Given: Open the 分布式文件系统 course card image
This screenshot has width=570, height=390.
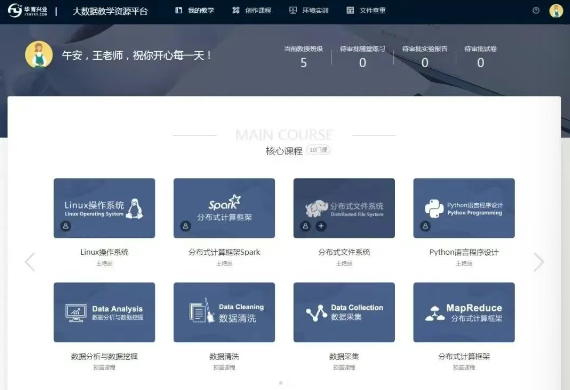Looking at the screenshot, I should click(344, 208).
